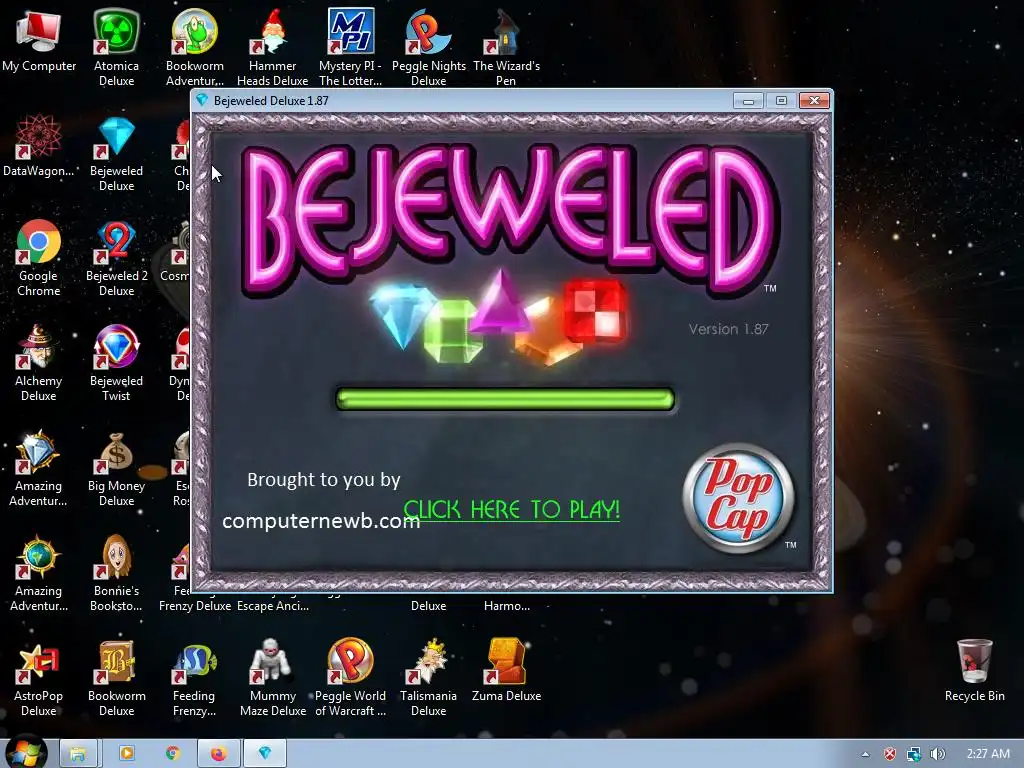Image resolution: width=1024 pixels, height=768 pixels.
Task: Open Mystery PI The Lottery shortcut
Action: coord(351,47)
